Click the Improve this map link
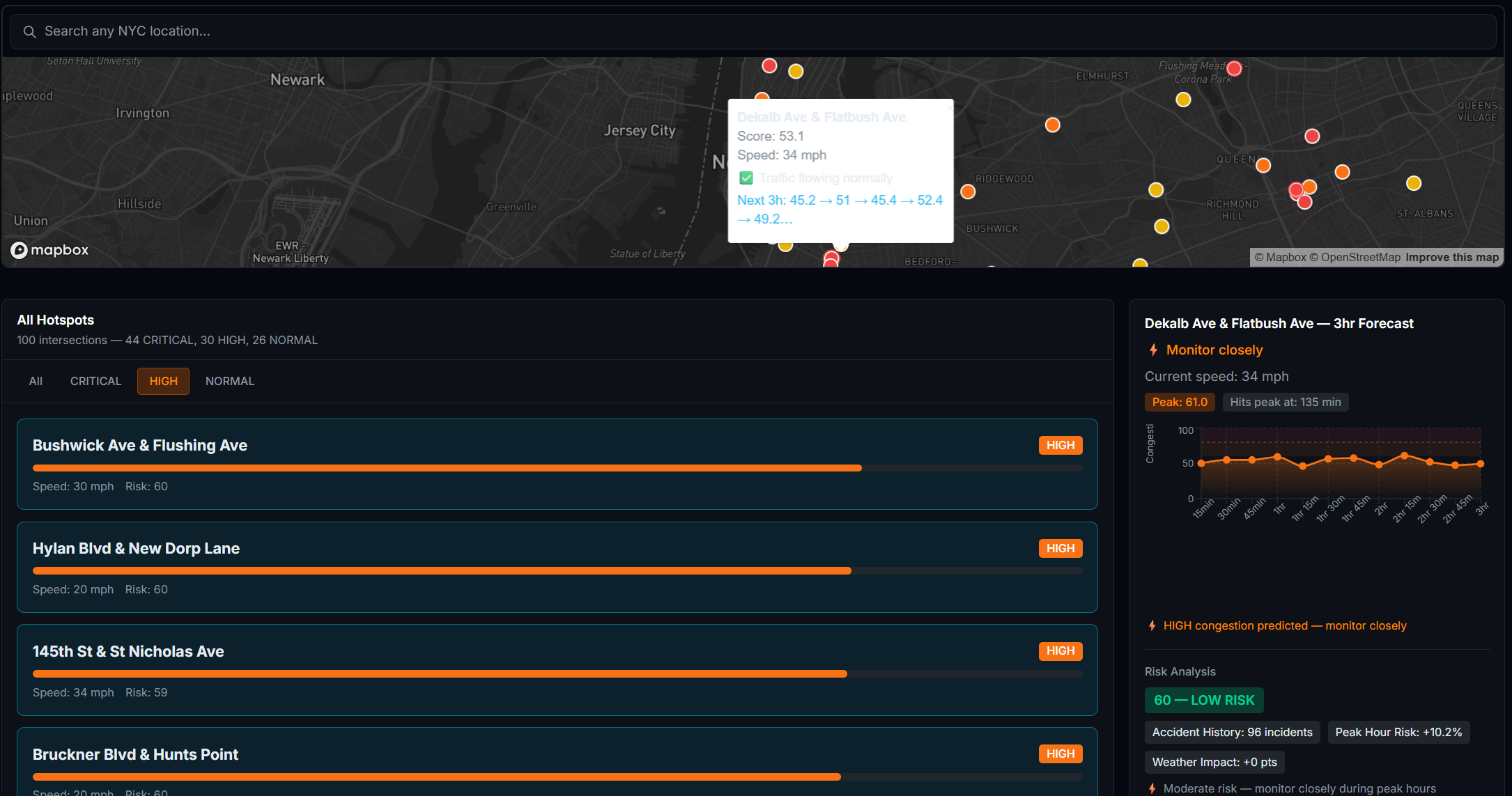The width and height of the screenshot is (1512, 796). tap(1451, 258)
